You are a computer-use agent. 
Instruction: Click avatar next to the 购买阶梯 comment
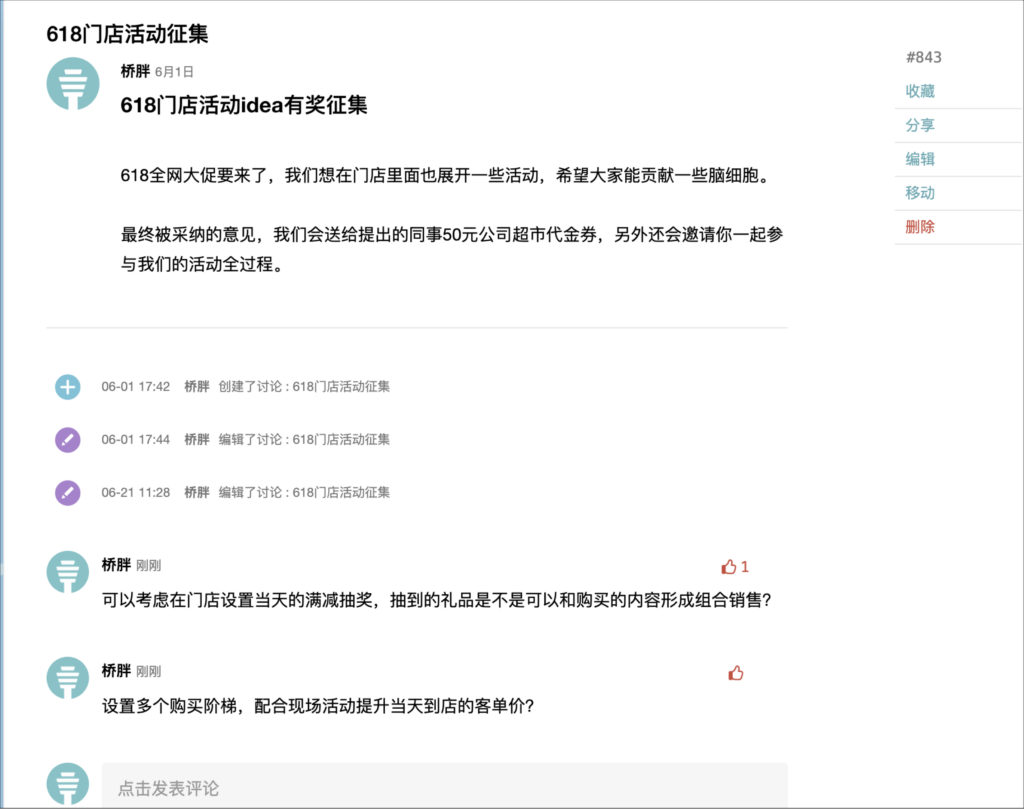point(73,678)
